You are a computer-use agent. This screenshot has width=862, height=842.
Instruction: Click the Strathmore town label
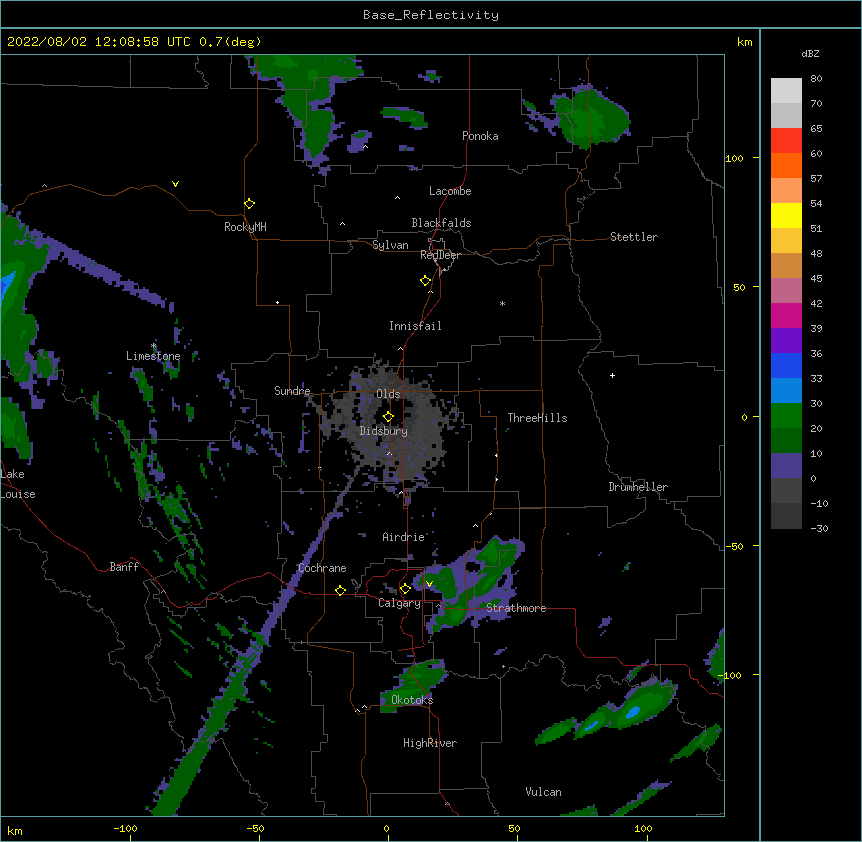[516, 608]
